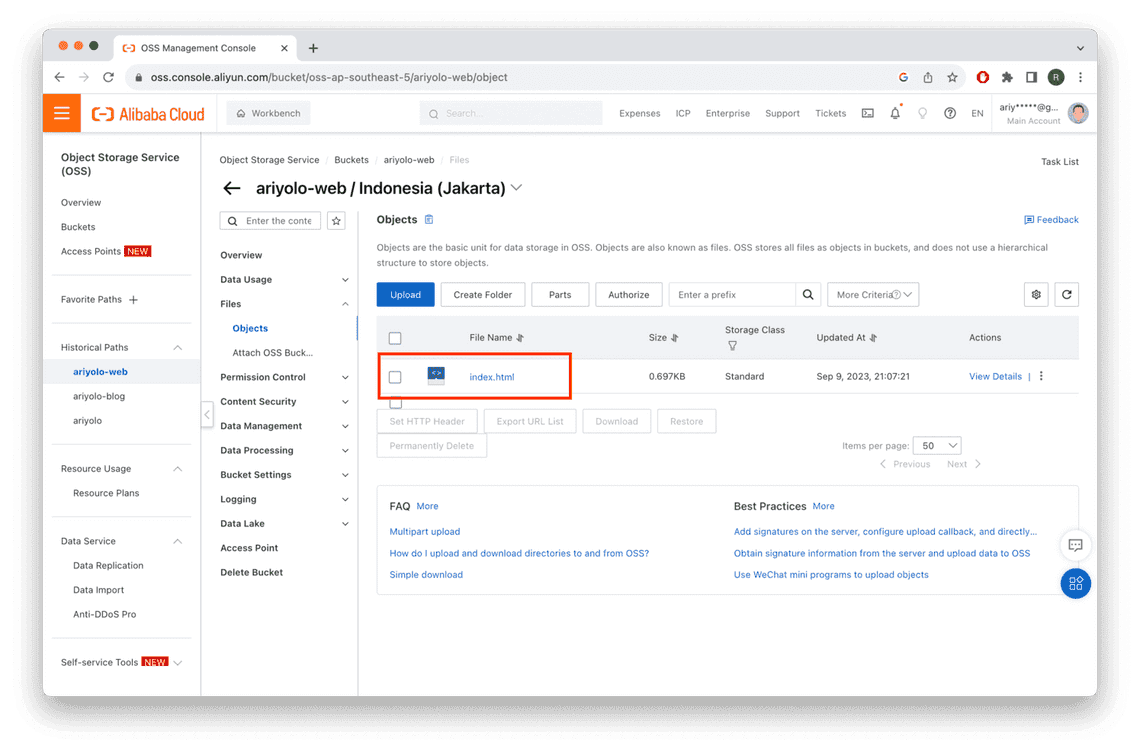Screen dimensions: 1140x753
Task: Click the blue Upload button
Action: 405,294
